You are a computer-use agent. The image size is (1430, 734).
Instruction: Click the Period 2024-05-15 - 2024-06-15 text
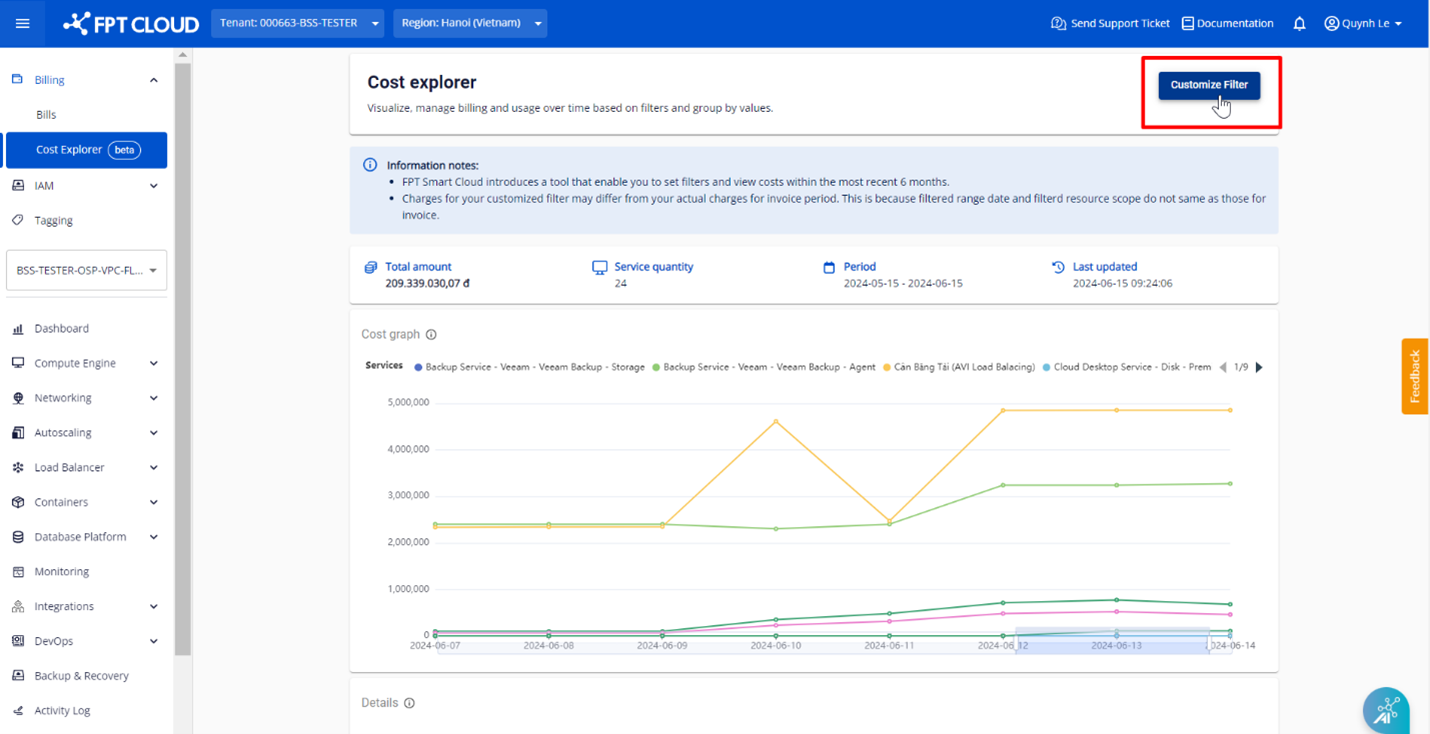pos(903,284)
